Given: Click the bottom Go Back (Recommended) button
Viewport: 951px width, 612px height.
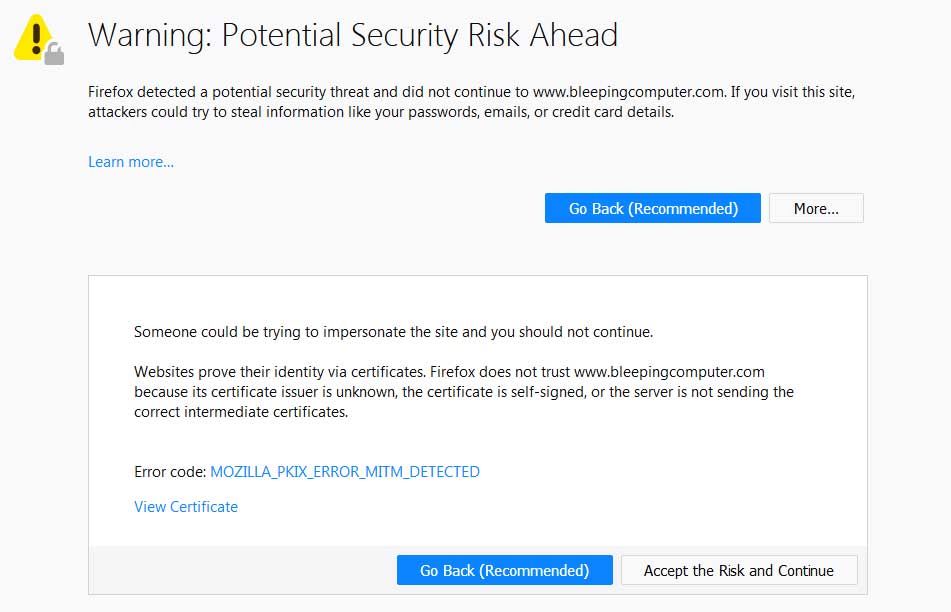Looking at the screenshot, I should coord(505,570).
